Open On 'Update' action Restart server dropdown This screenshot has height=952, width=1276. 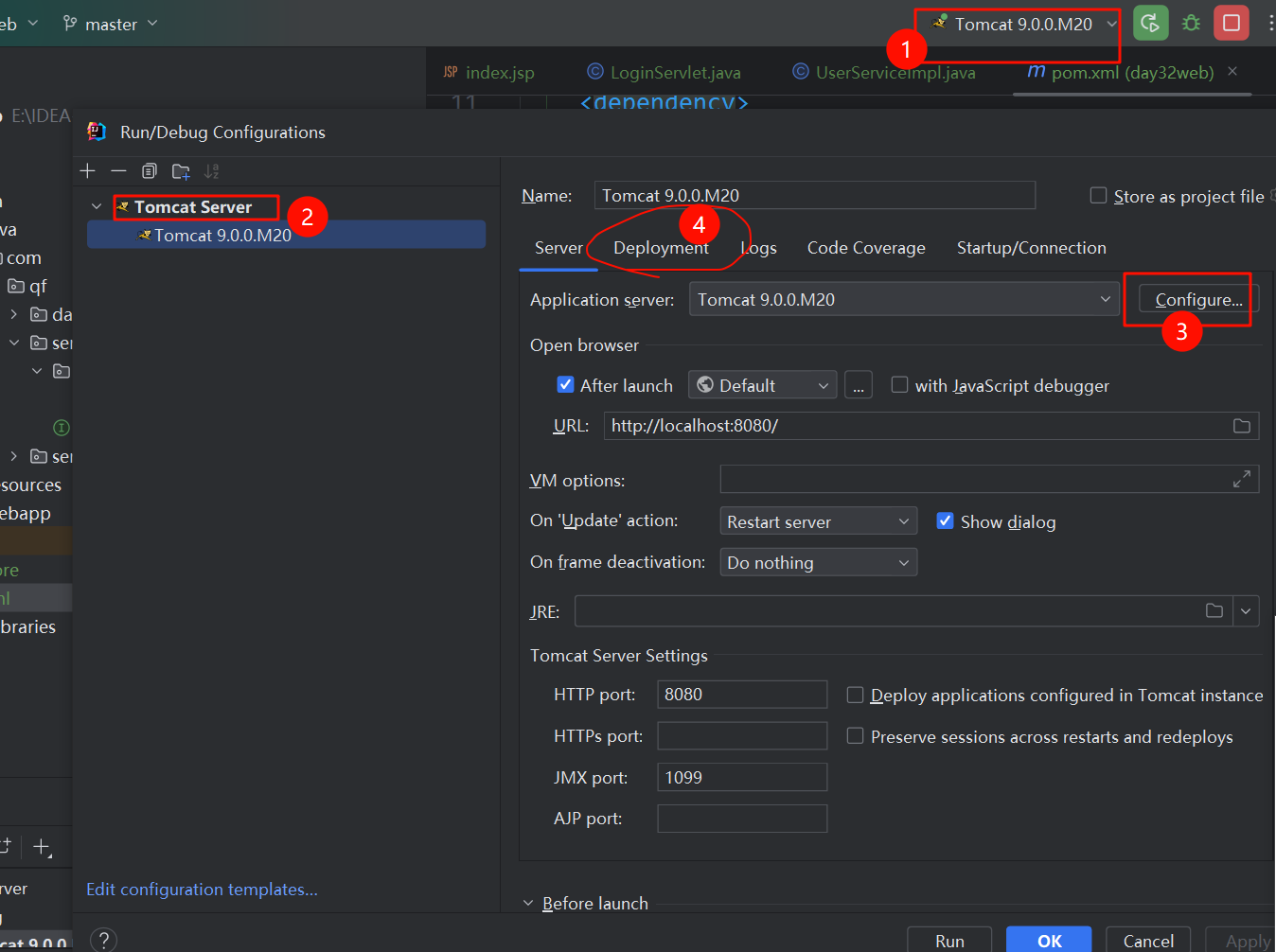pyautogui.click(x=819, y=521)
